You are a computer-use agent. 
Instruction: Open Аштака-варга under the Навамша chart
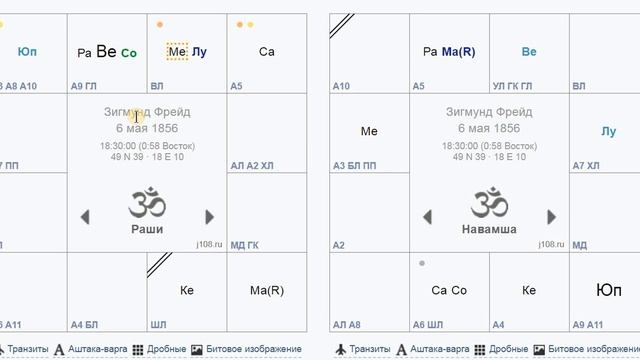[x=440, y=349]
